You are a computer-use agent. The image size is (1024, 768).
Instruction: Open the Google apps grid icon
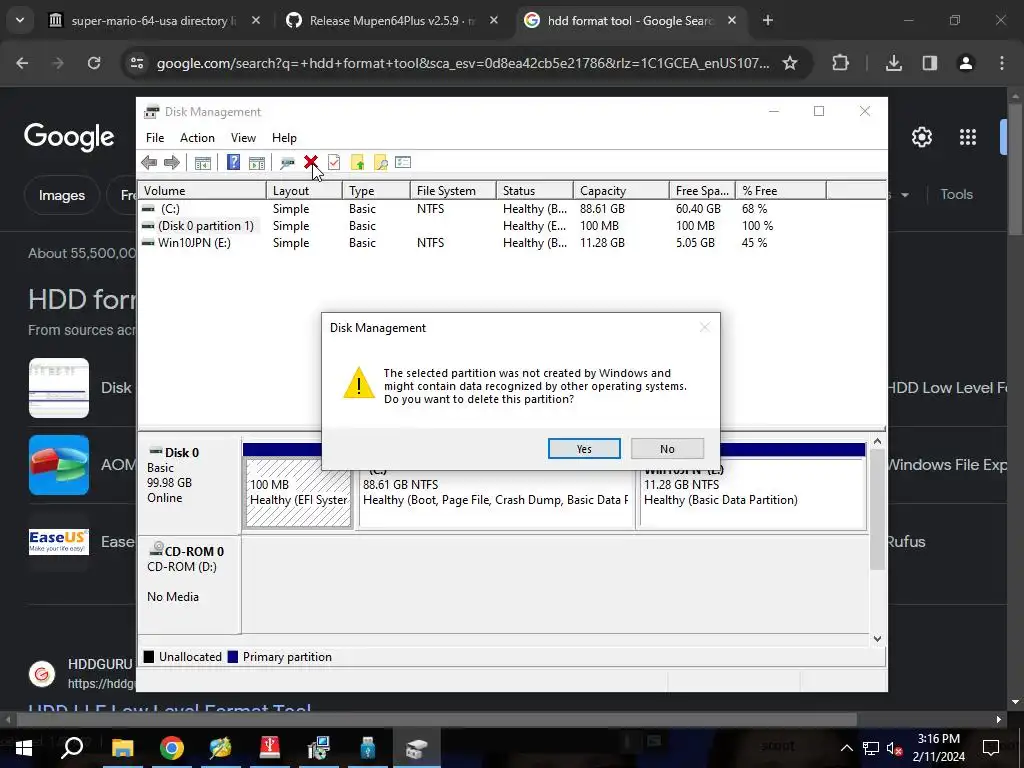(x=968, y=137)
